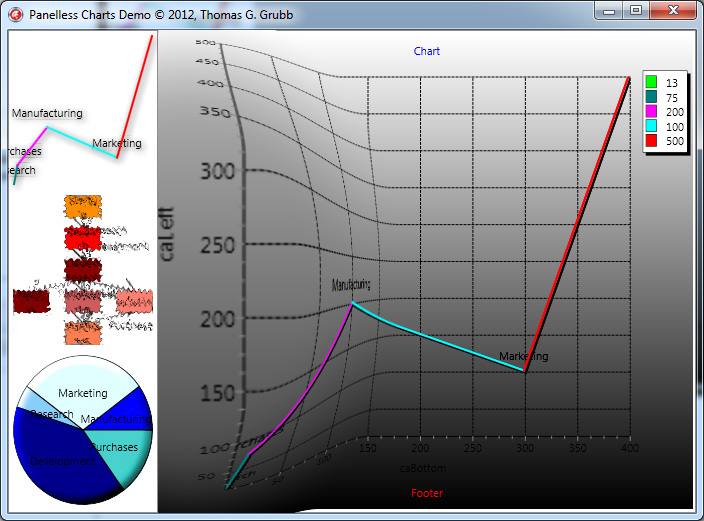The image size is (704, 521).
Task: Click the teal legend swatch labeled 75
Action: [651, 97]
